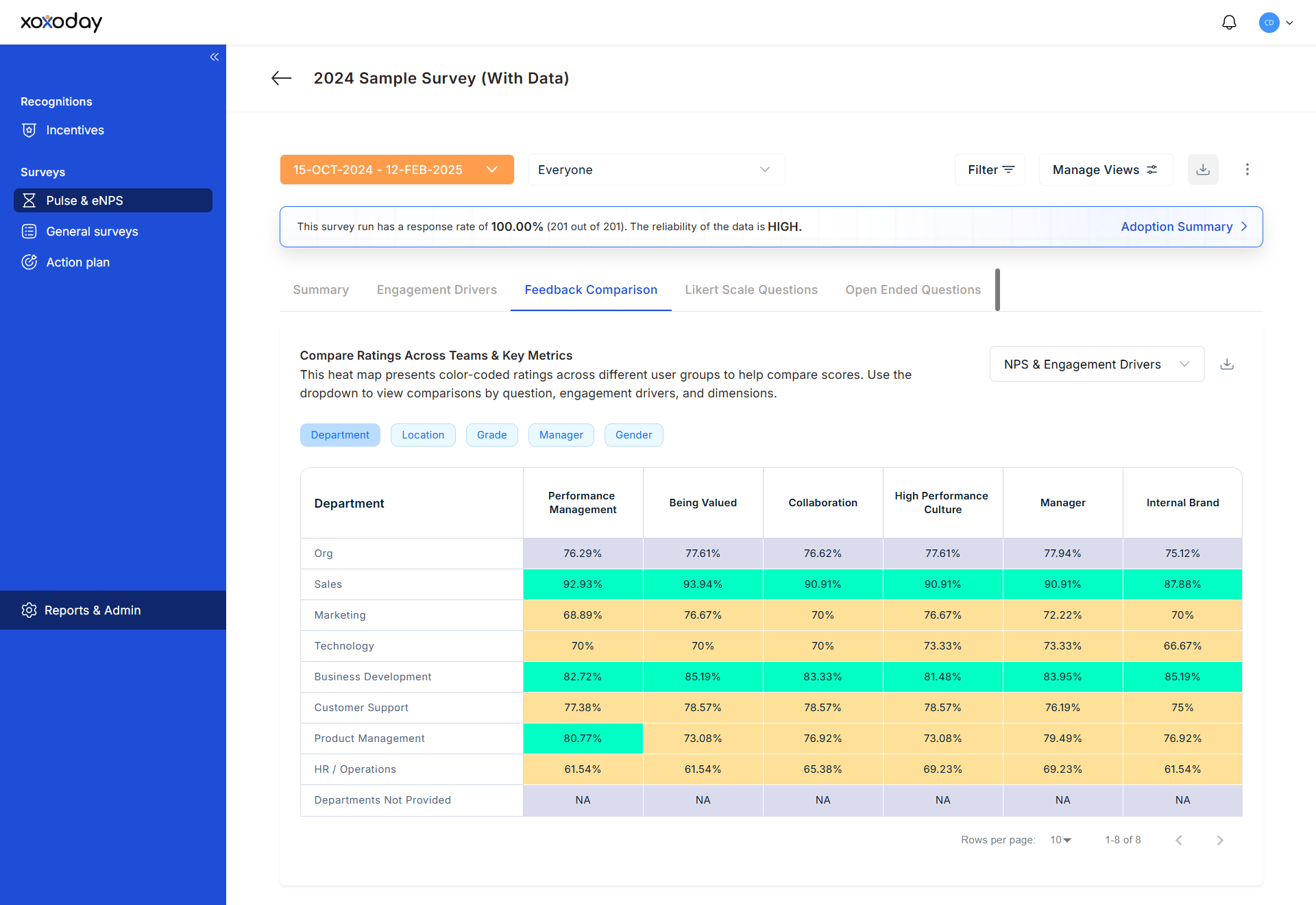Open the Adoption Summary link
1316x905 pixels.
1184,227
